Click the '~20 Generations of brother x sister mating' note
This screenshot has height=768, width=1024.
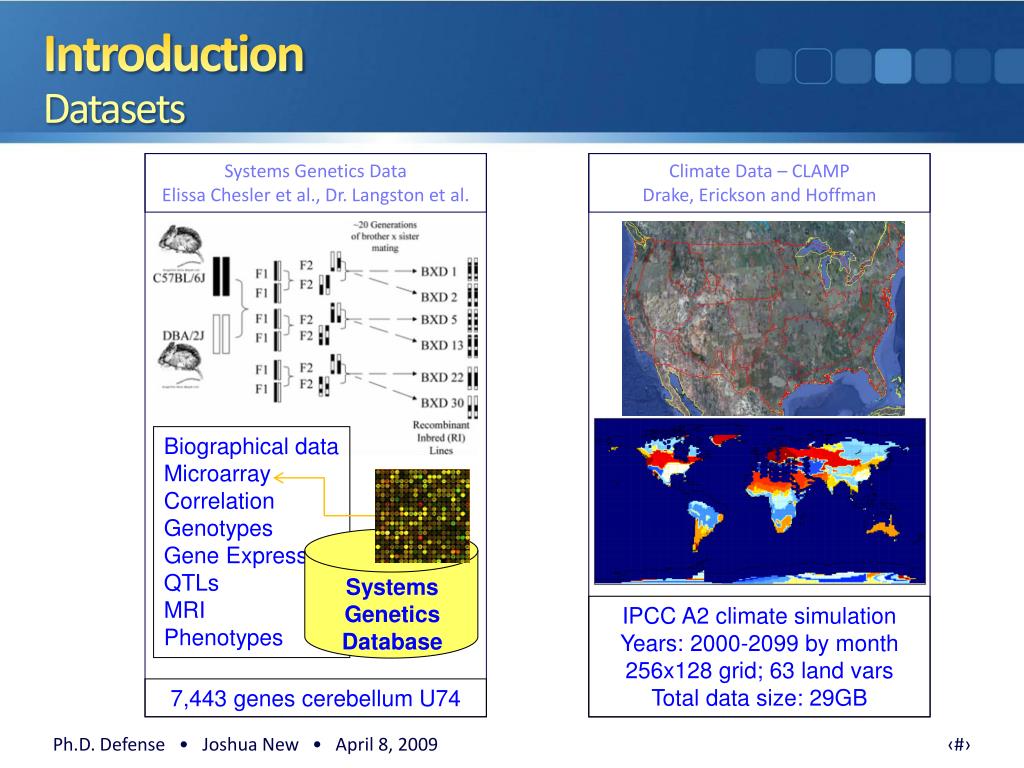[x=385, y=236]
